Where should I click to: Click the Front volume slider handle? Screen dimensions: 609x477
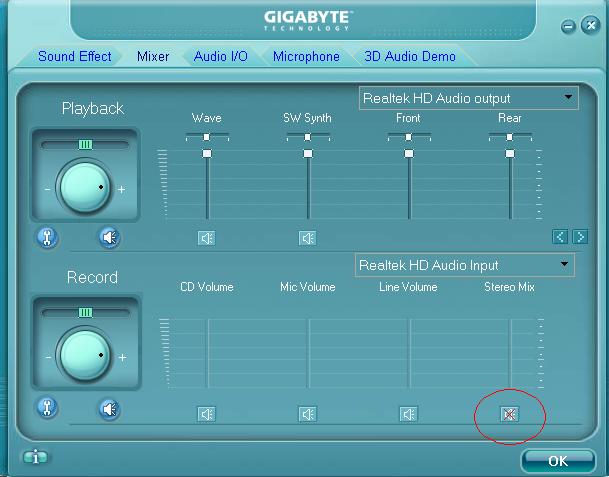[409, 153]
